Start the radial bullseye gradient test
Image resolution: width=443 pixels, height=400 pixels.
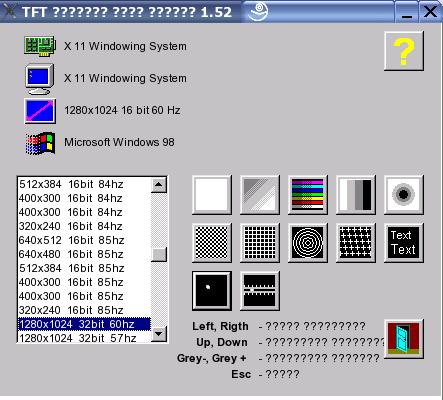[x=404, y=194]
